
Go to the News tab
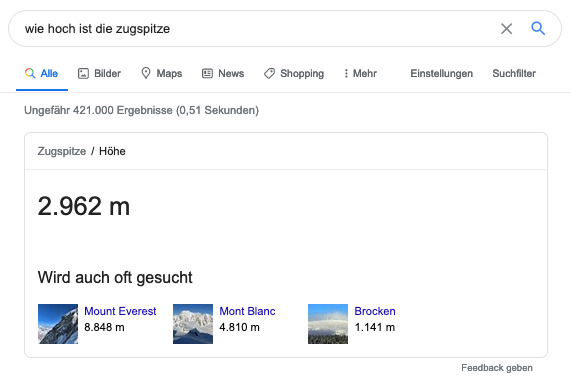click(x=223, y=74)
